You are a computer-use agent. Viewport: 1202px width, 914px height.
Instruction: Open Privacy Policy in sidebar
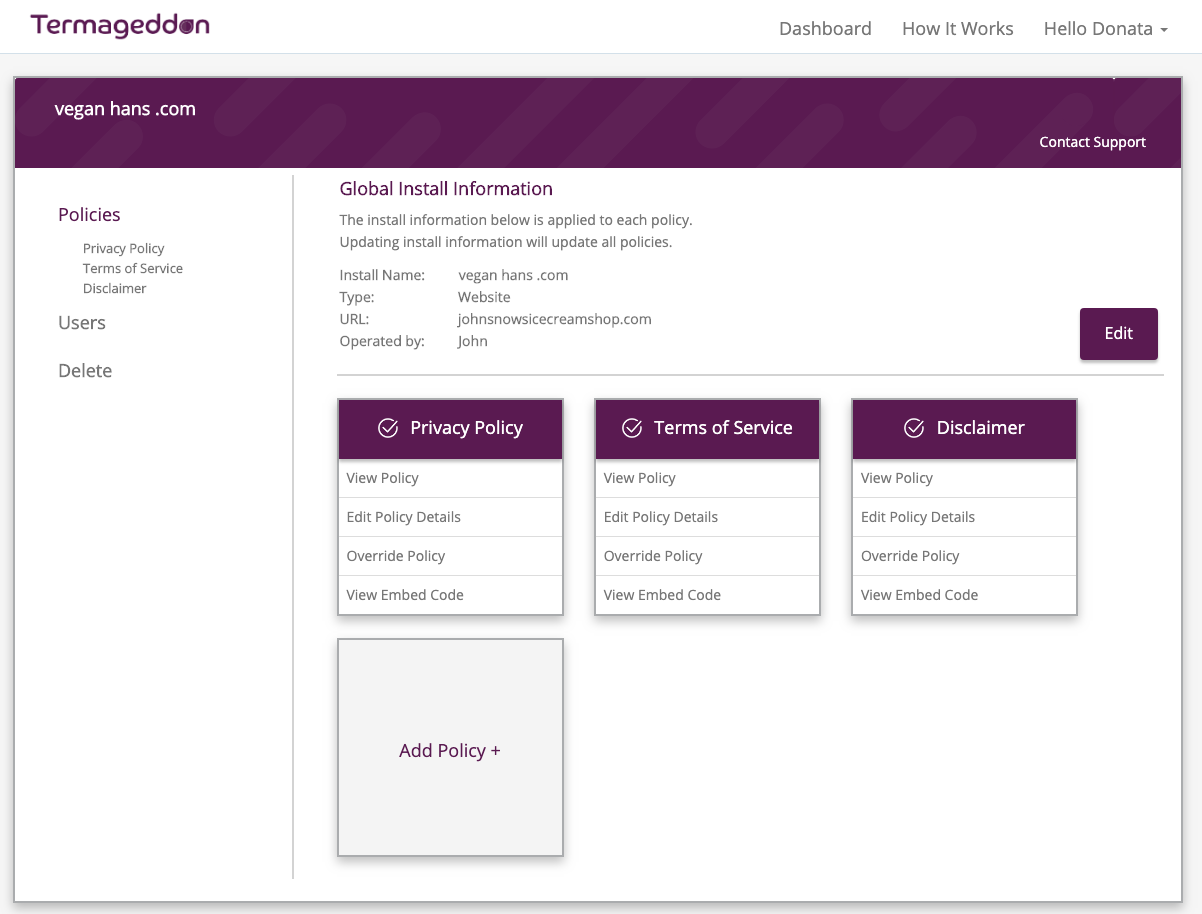124,248
